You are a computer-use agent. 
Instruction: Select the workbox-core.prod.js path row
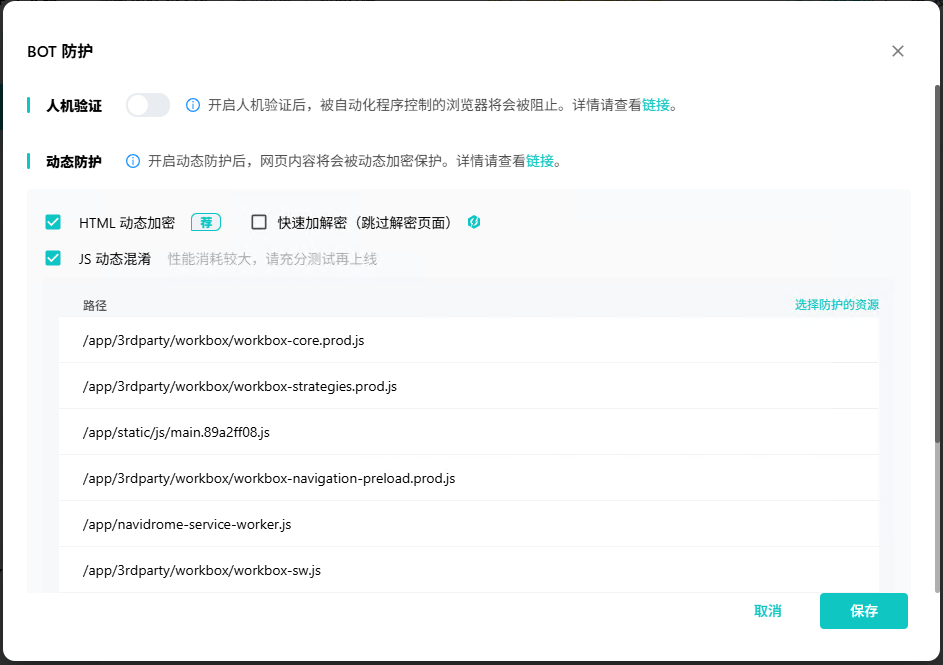click(222, 340)
